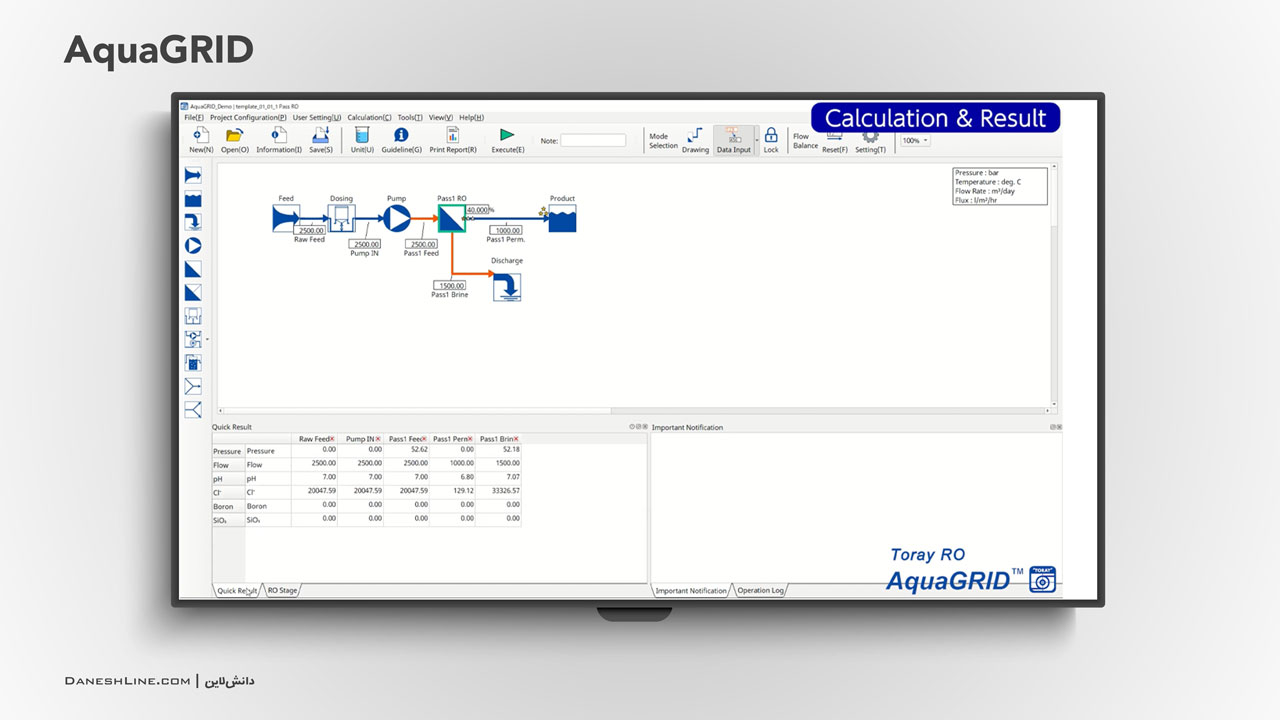Image resolution: width=1280 pixels, height=720 pixels.
Task: Open the User Setting(U) menu
Action: point(317,117)
